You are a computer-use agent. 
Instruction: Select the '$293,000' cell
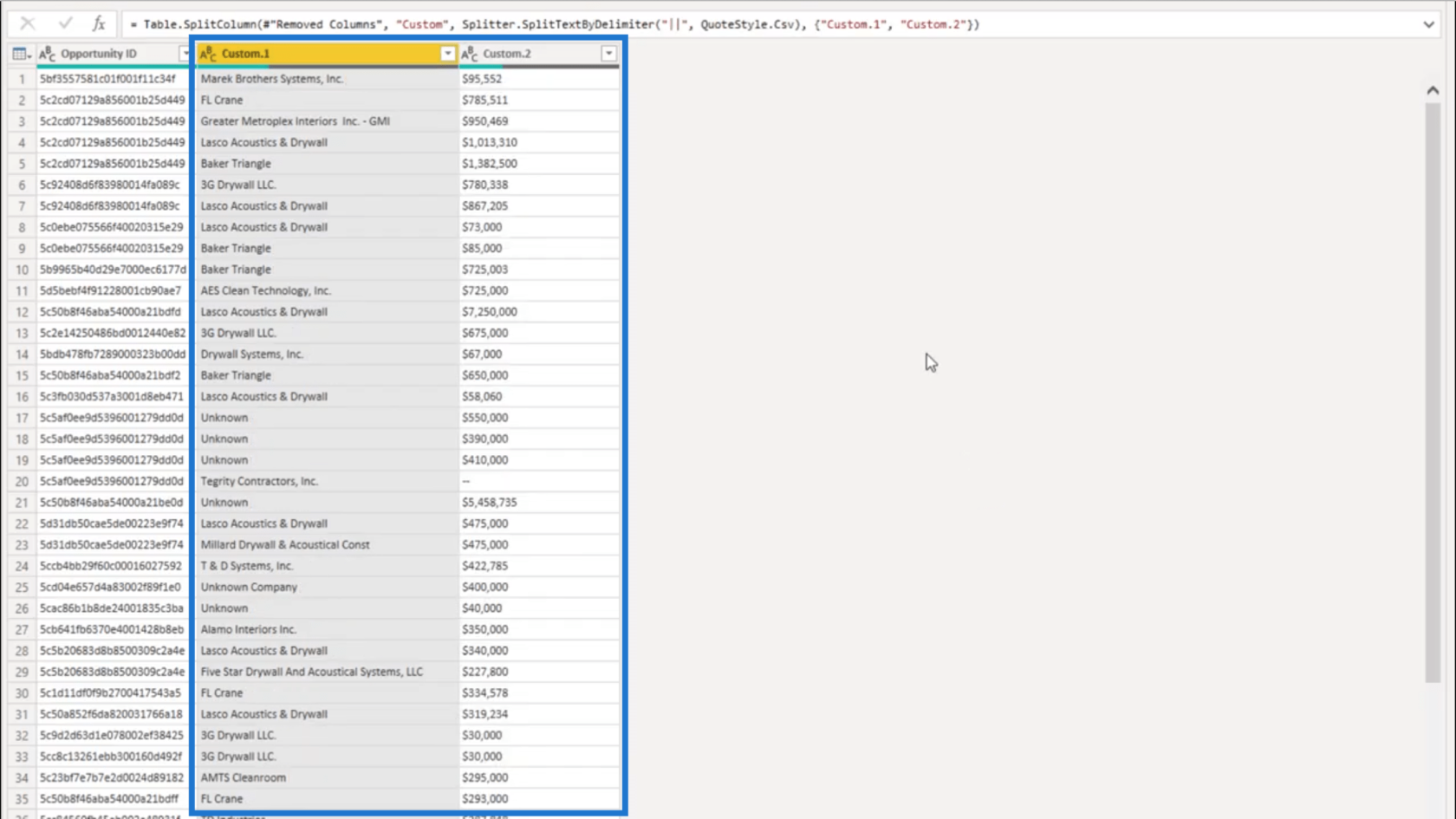tap(539, 799)
